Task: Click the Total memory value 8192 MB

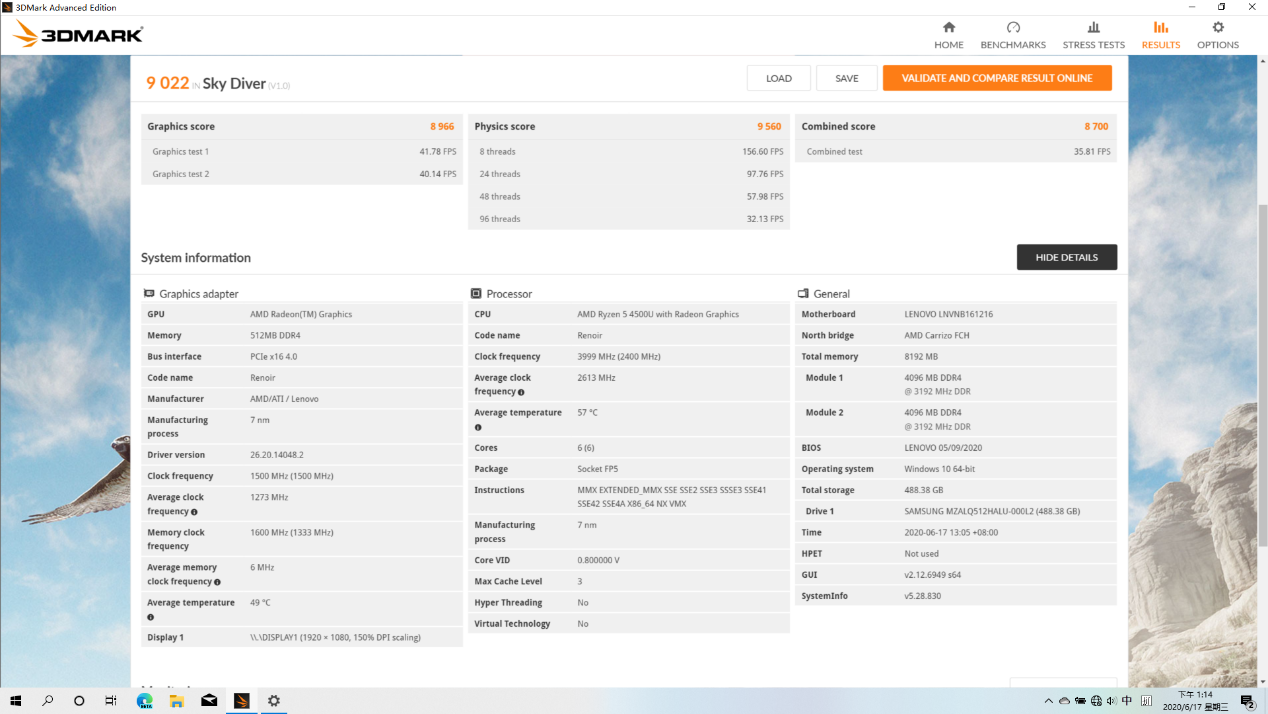Action: (921, 357)
